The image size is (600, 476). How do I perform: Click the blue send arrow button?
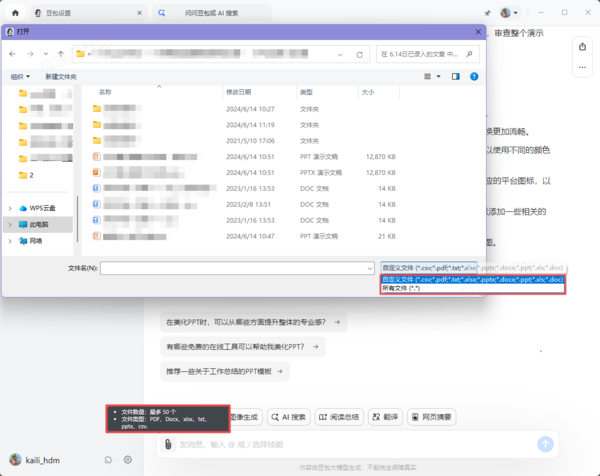pyautogui.click(x=545, y=444)
